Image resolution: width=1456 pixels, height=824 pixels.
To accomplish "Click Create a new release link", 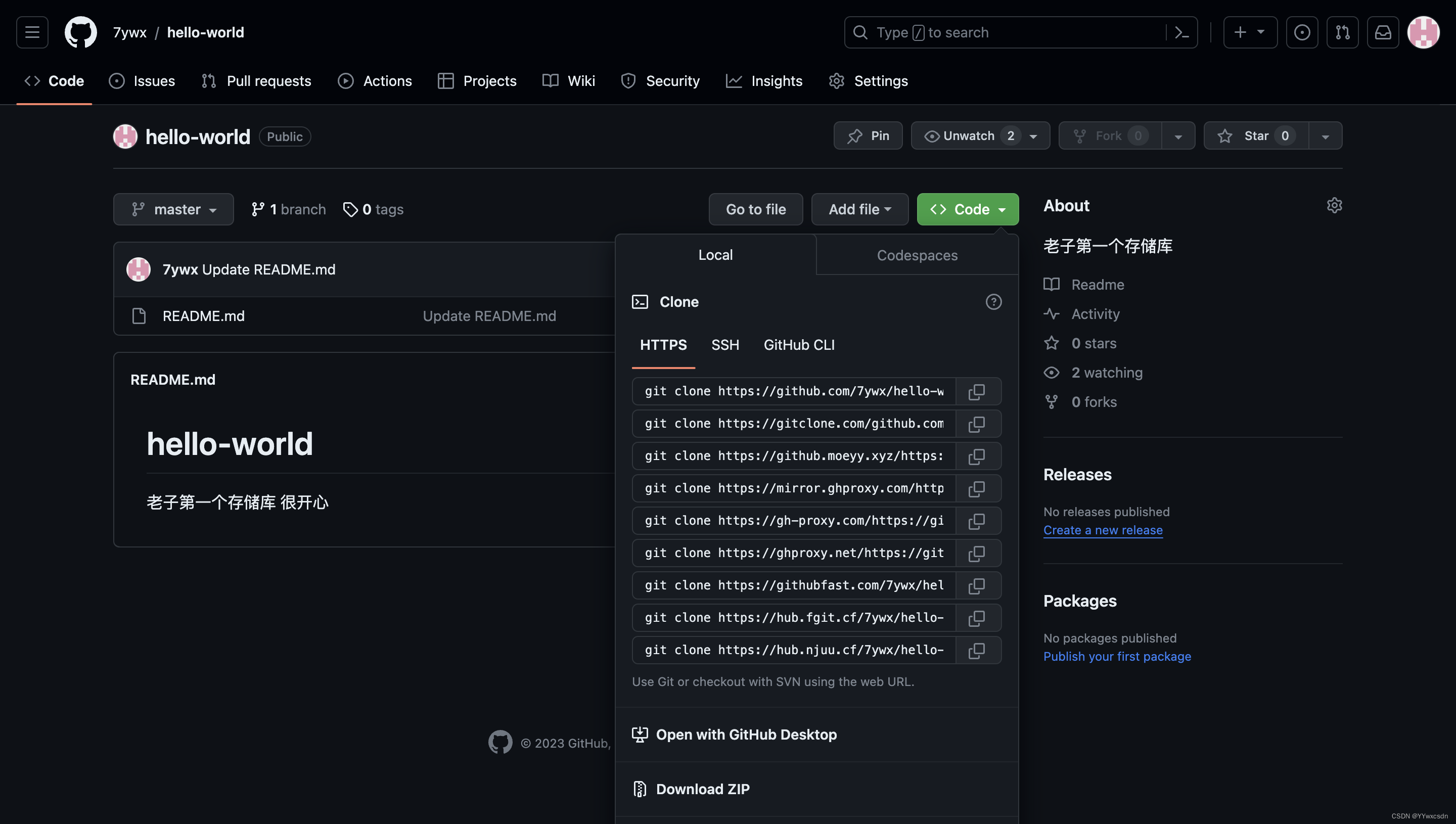I will pyautogui.click(x=1103, y=530).
